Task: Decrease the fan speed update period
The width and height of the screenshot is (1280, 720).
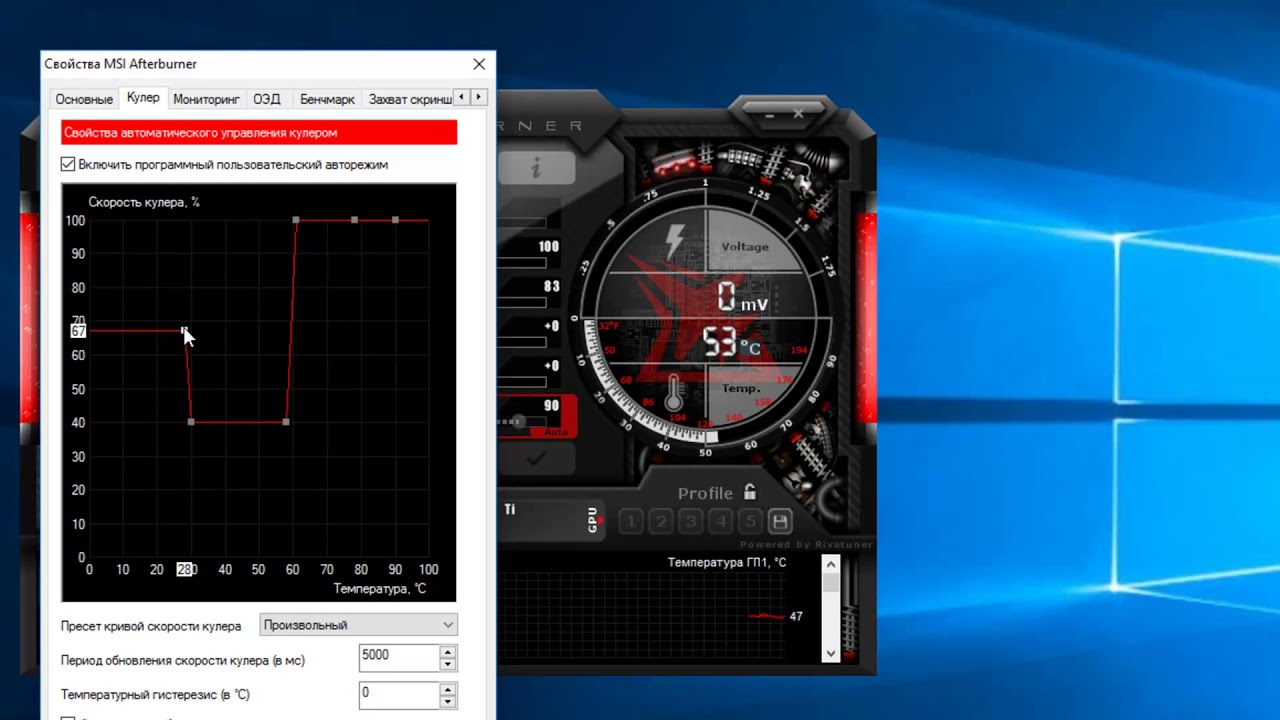Action: click(448, 664)
